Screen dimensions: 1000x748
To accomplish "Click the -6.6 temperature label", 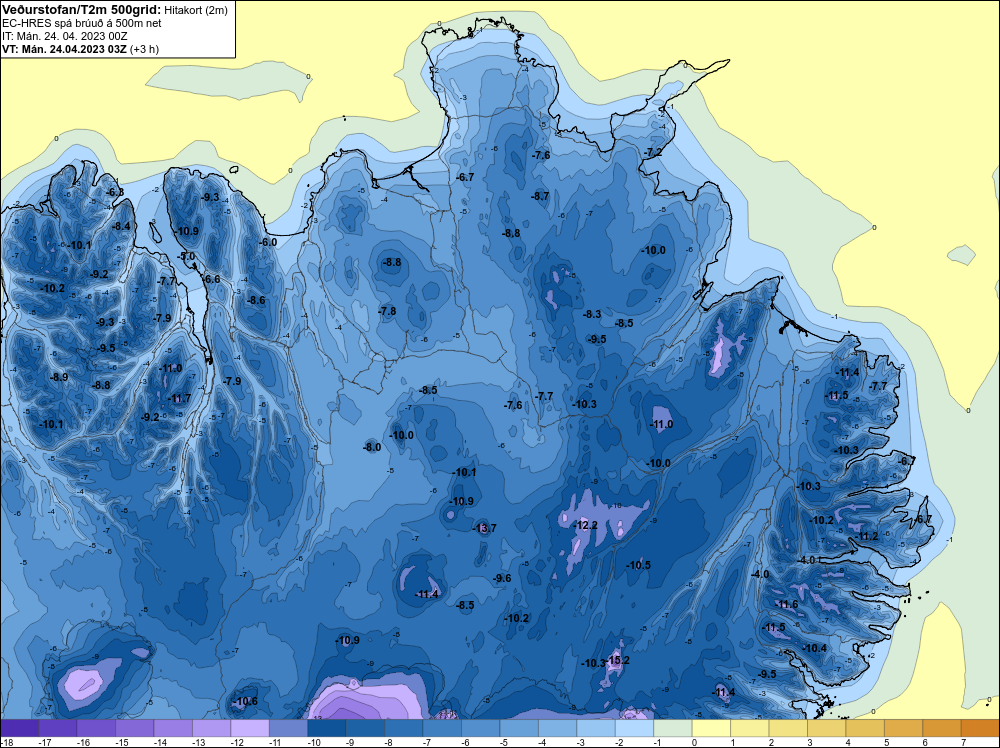I will [x=212, y=279].
